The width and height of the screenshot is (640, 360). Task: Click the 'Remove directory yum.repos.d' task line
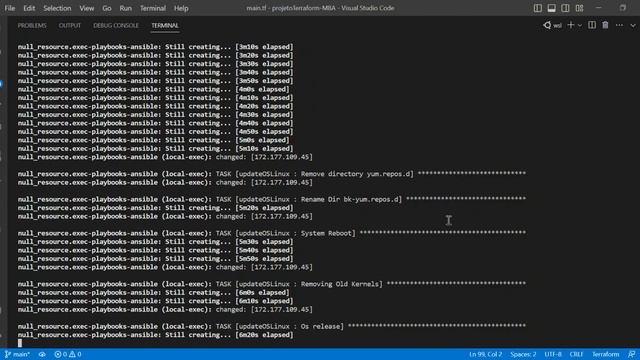pos(272,174)
